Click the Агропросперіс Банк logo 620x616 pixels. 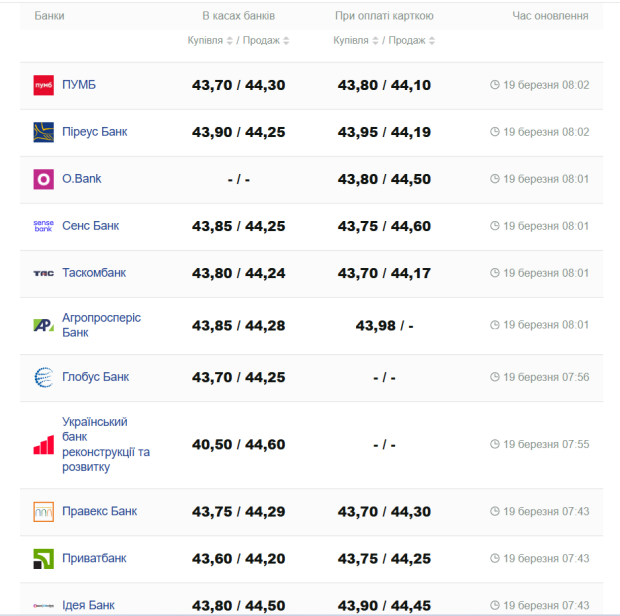pyautogui.click(x=43, y=325)
